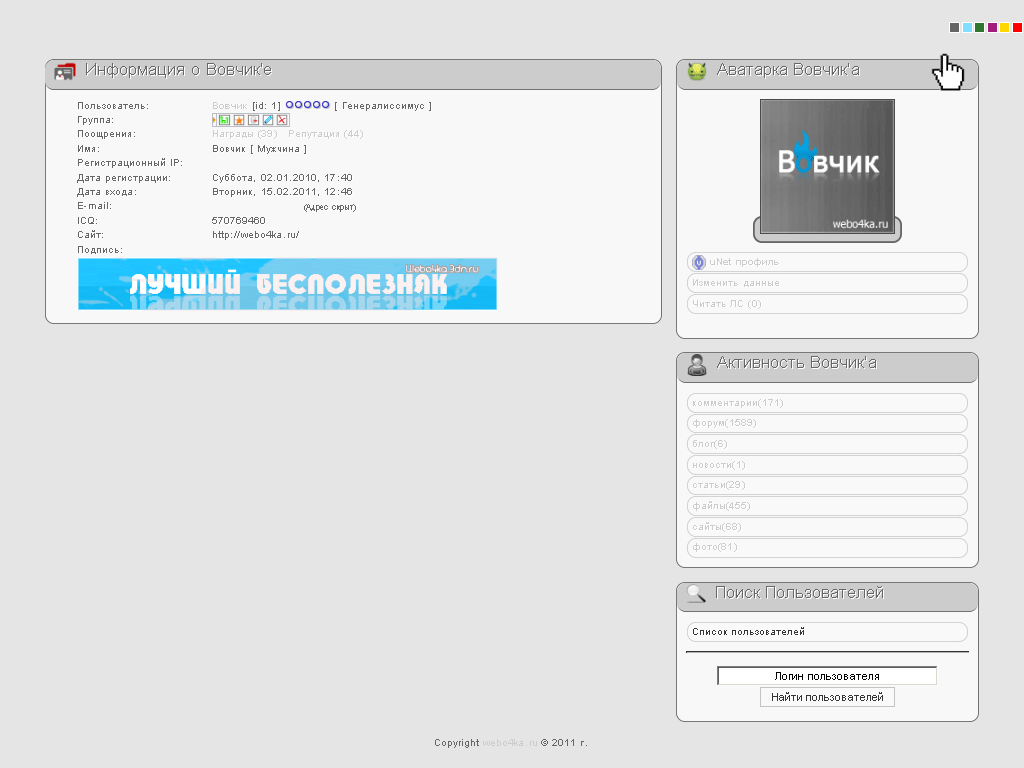Screen dimensions: 1024x768
Task: Open Изменить данные to edit profile
Action: pyautogui.click(x=827, y=283)
